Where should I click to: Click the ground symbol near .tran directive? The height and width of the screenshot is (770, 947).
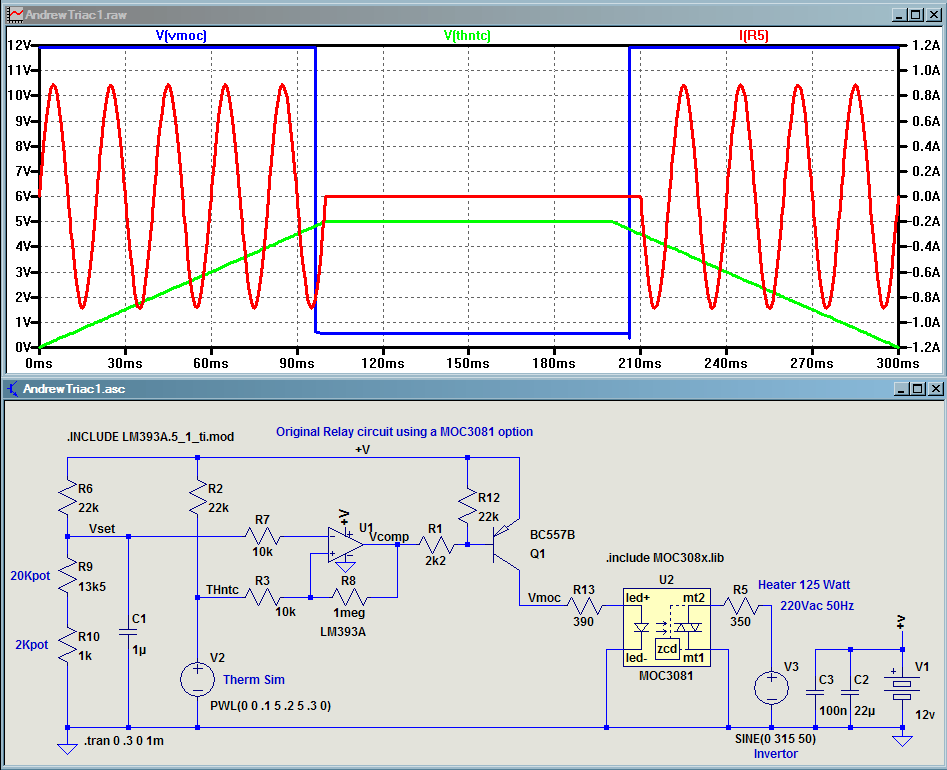click(x=68, y=747)
